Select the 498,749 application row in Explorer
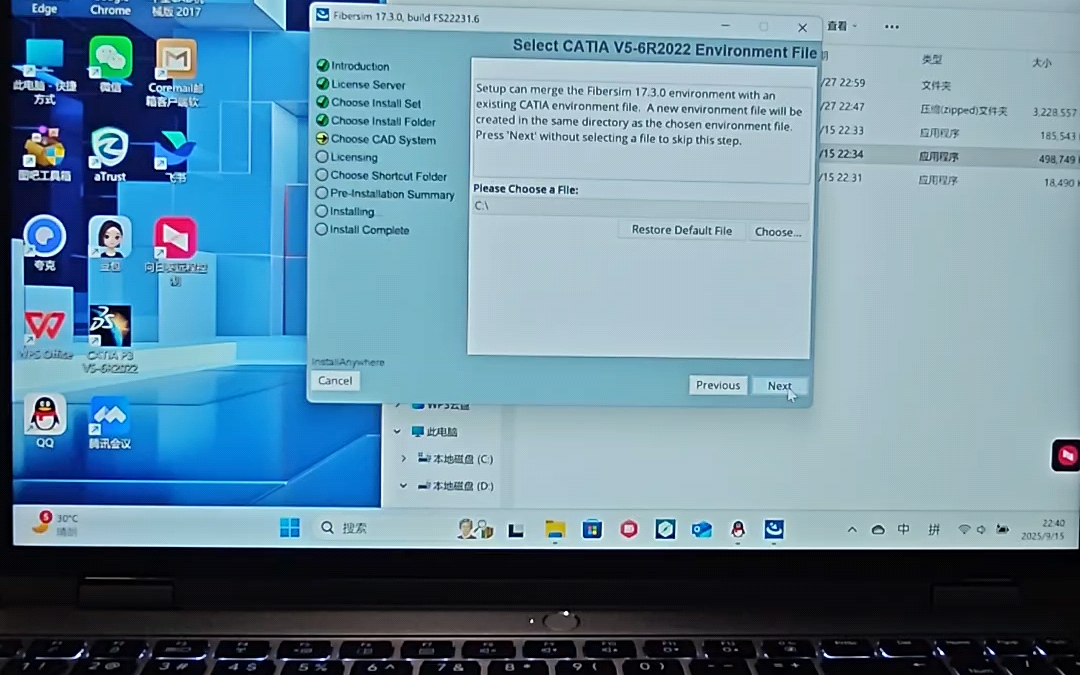This screenshot has width=1080, height=675. [x=951, y=156]
